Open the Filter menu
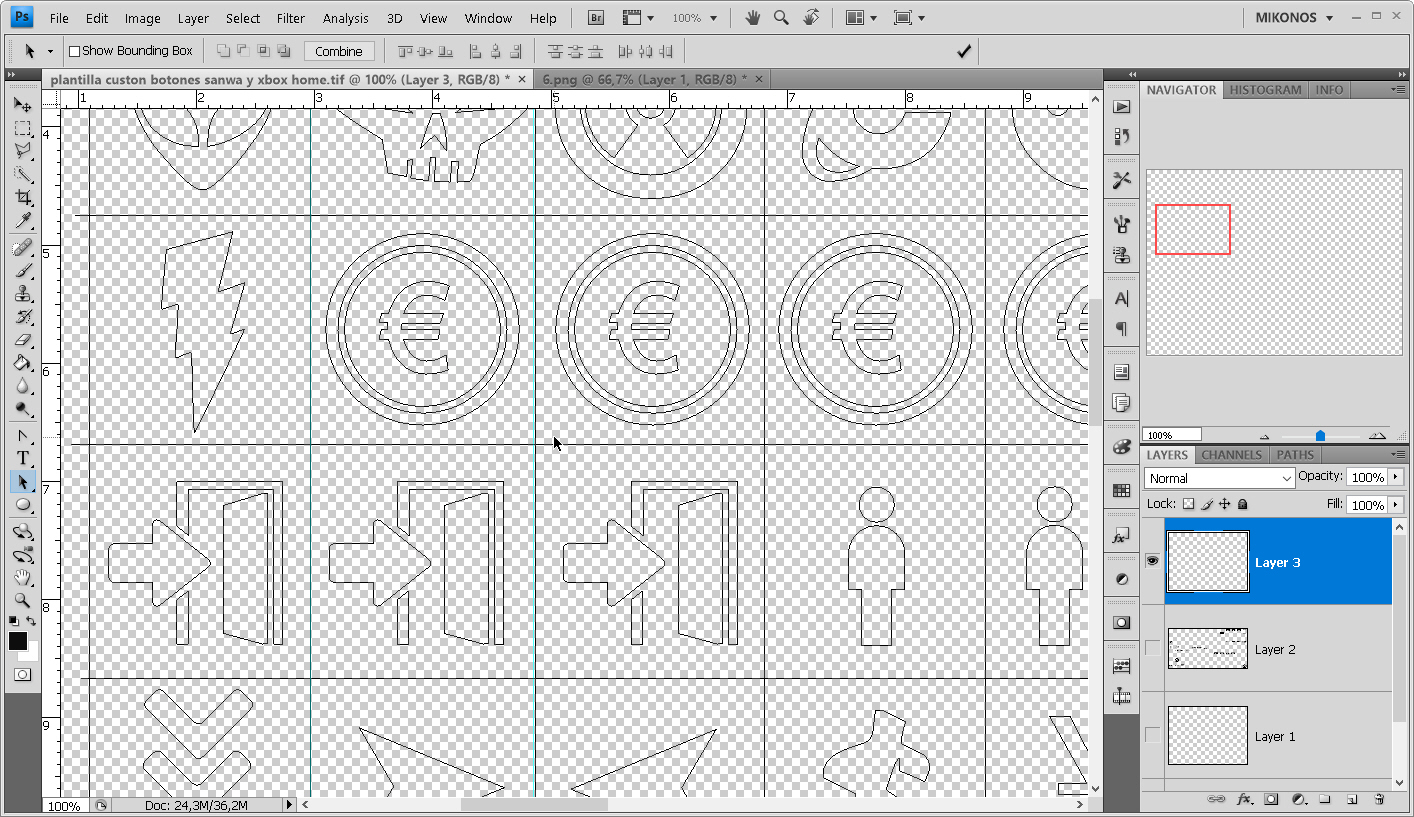The image size is (1414, 817). click(x=291, y=18)
